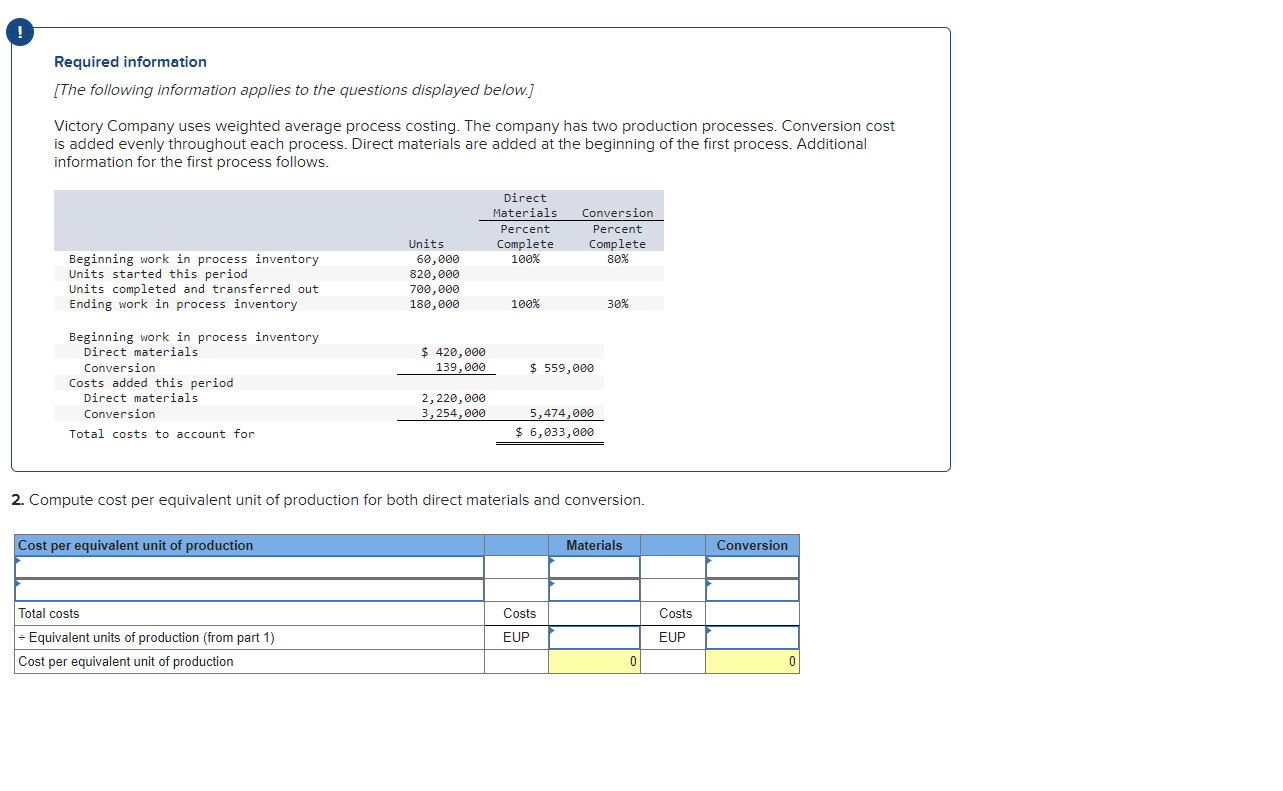Click the 'Required information' heading
This screenshot has width=1283, height=791.
[130, 62]
